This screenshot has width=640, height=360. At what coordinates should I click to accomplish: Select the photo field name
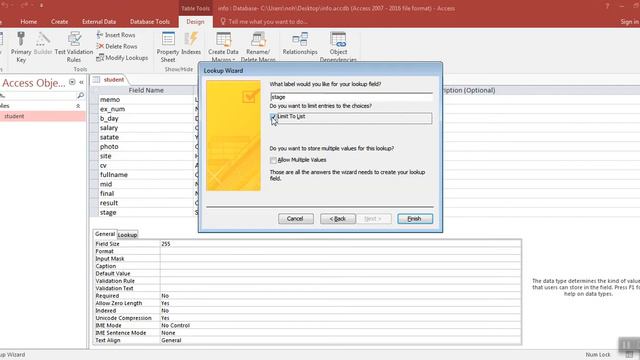point(109,147)
